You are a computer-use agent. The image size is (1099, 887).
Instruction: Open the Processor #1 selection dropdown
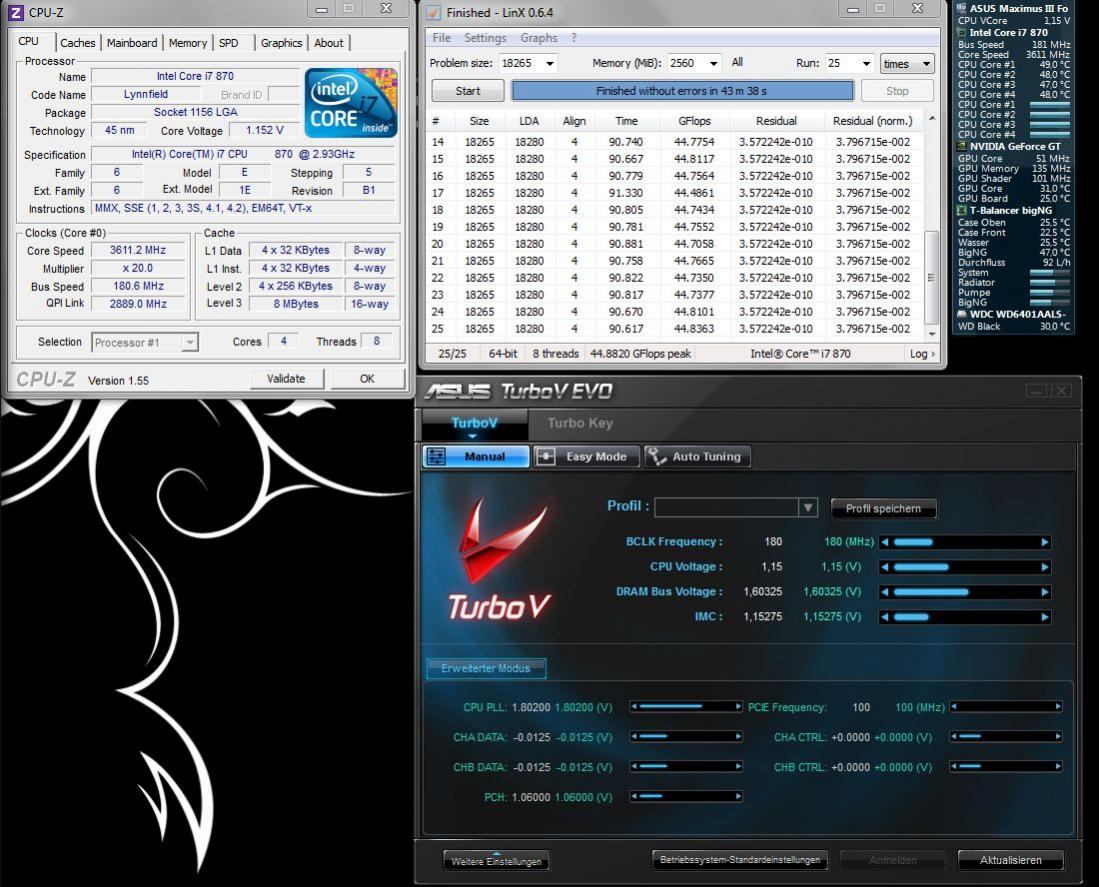click(x=189, y=343)
